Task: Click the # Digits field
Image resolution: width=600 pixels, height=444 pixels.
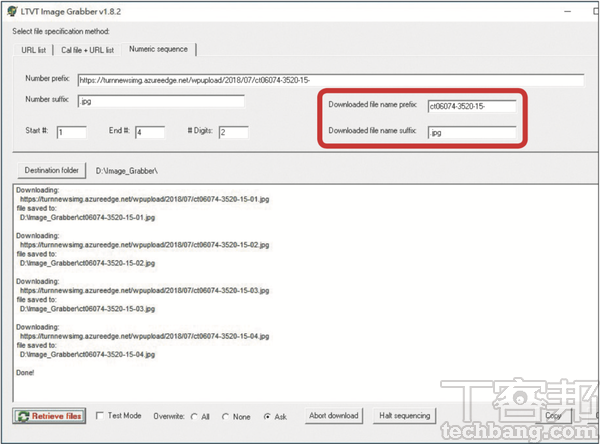Action: pos(233,132)
